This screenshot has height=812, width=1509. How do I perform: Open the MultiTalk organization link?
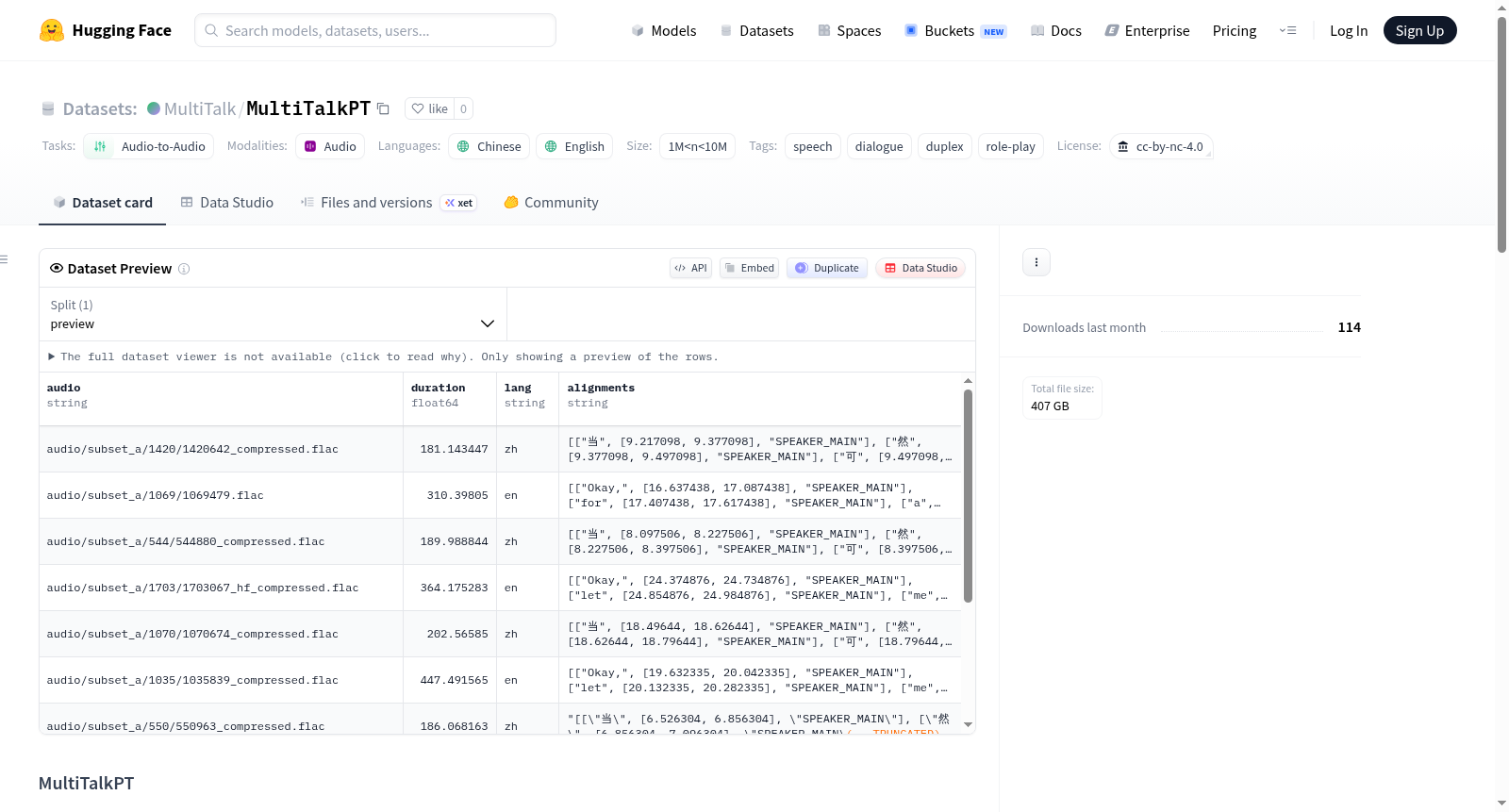pyautogui.click(x=200, y=108)
